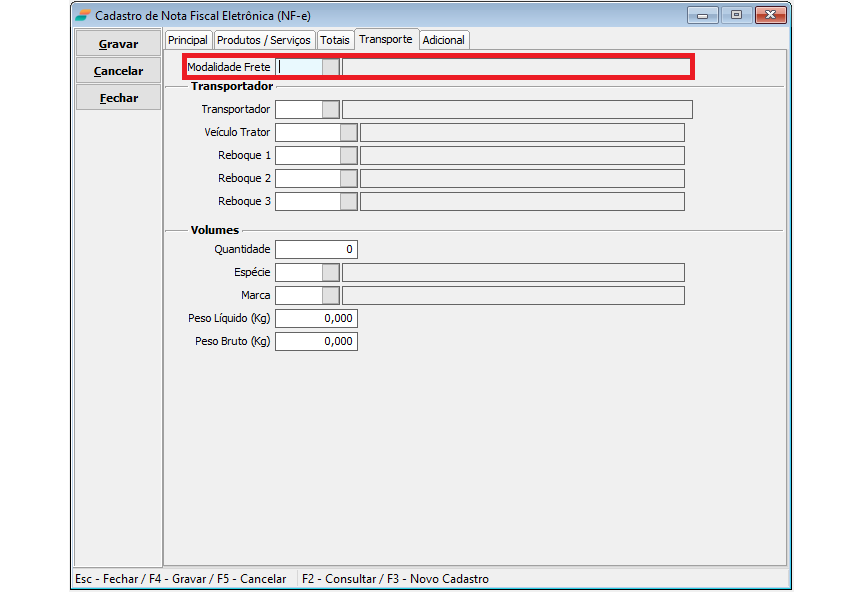Open the Produtos / Serviços tab
Viewport: 862px width, 592px height.
[x=264, y=40]
